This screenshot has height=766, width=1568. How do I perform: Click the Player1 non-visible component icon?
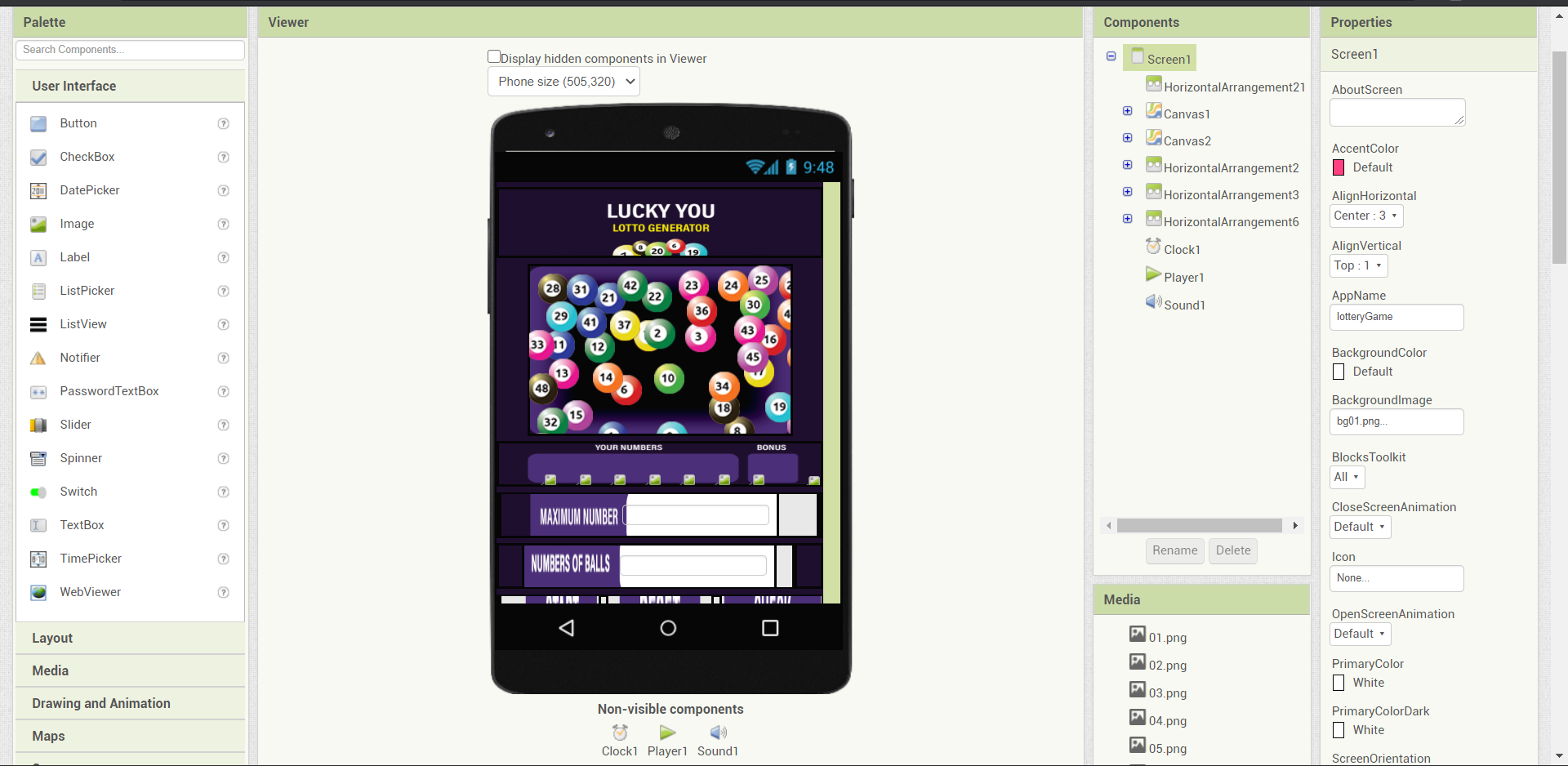click(668, 733)
